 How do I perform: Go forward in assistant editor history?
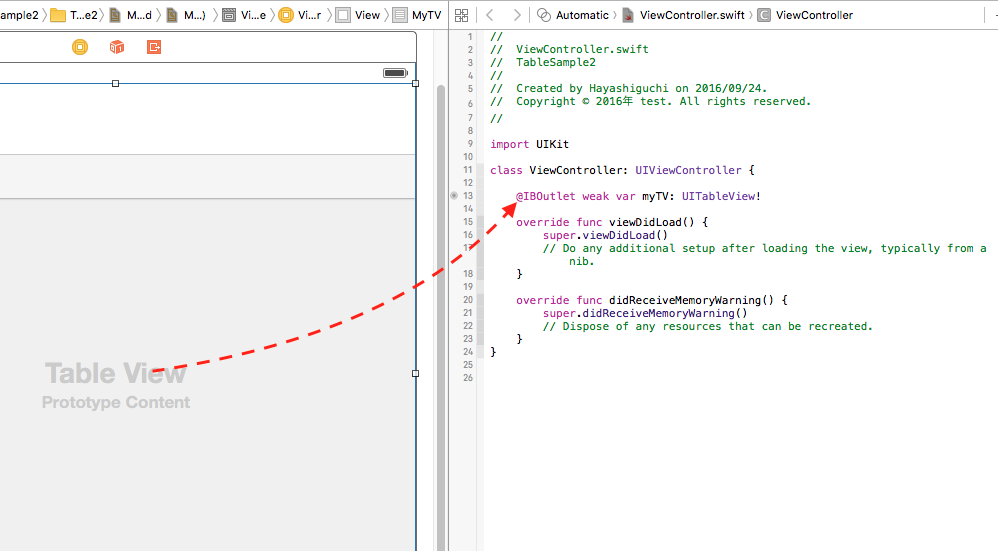pos(516,15)
